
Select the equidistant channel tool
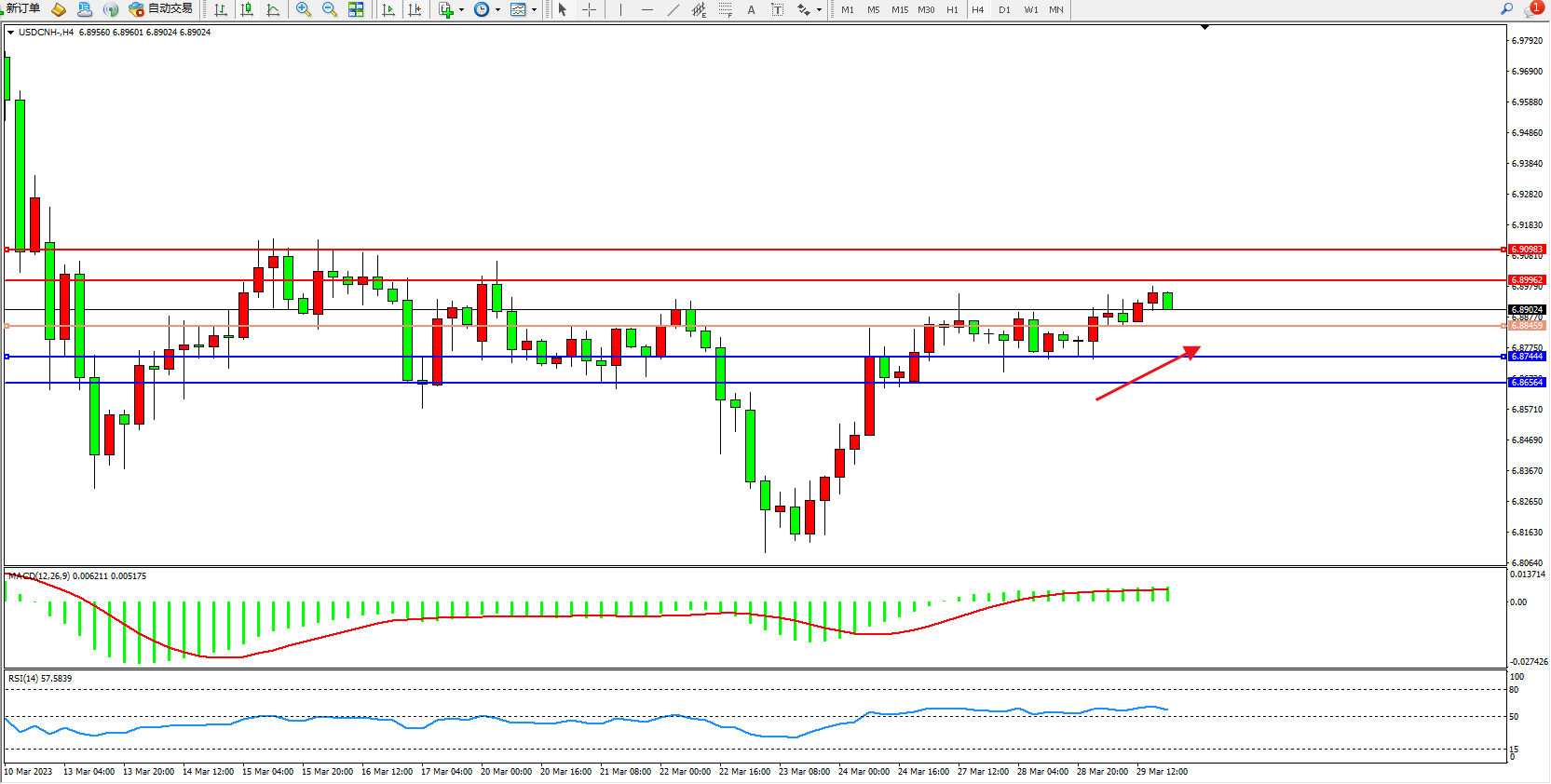pyautogui.click(x=699, y=9)
